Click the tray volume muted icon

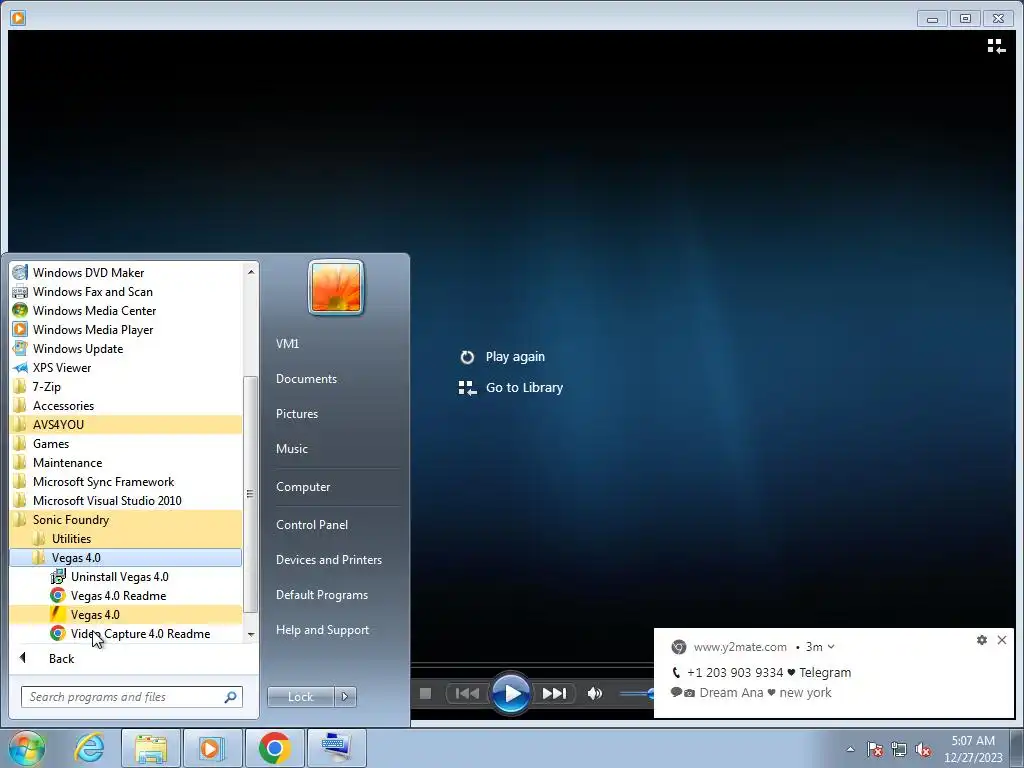923,749
